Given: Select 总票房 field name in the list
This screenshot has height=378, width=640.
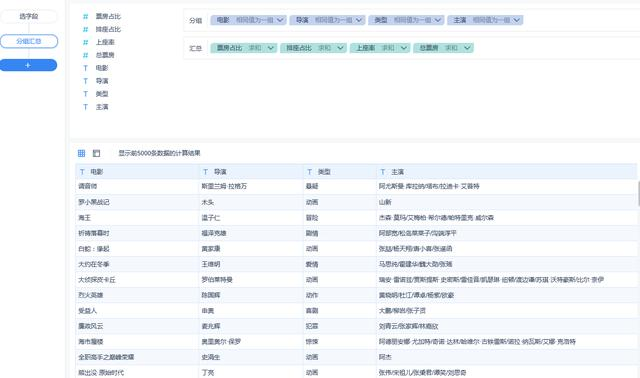Looking at the screenshot, I should (105, 55).
